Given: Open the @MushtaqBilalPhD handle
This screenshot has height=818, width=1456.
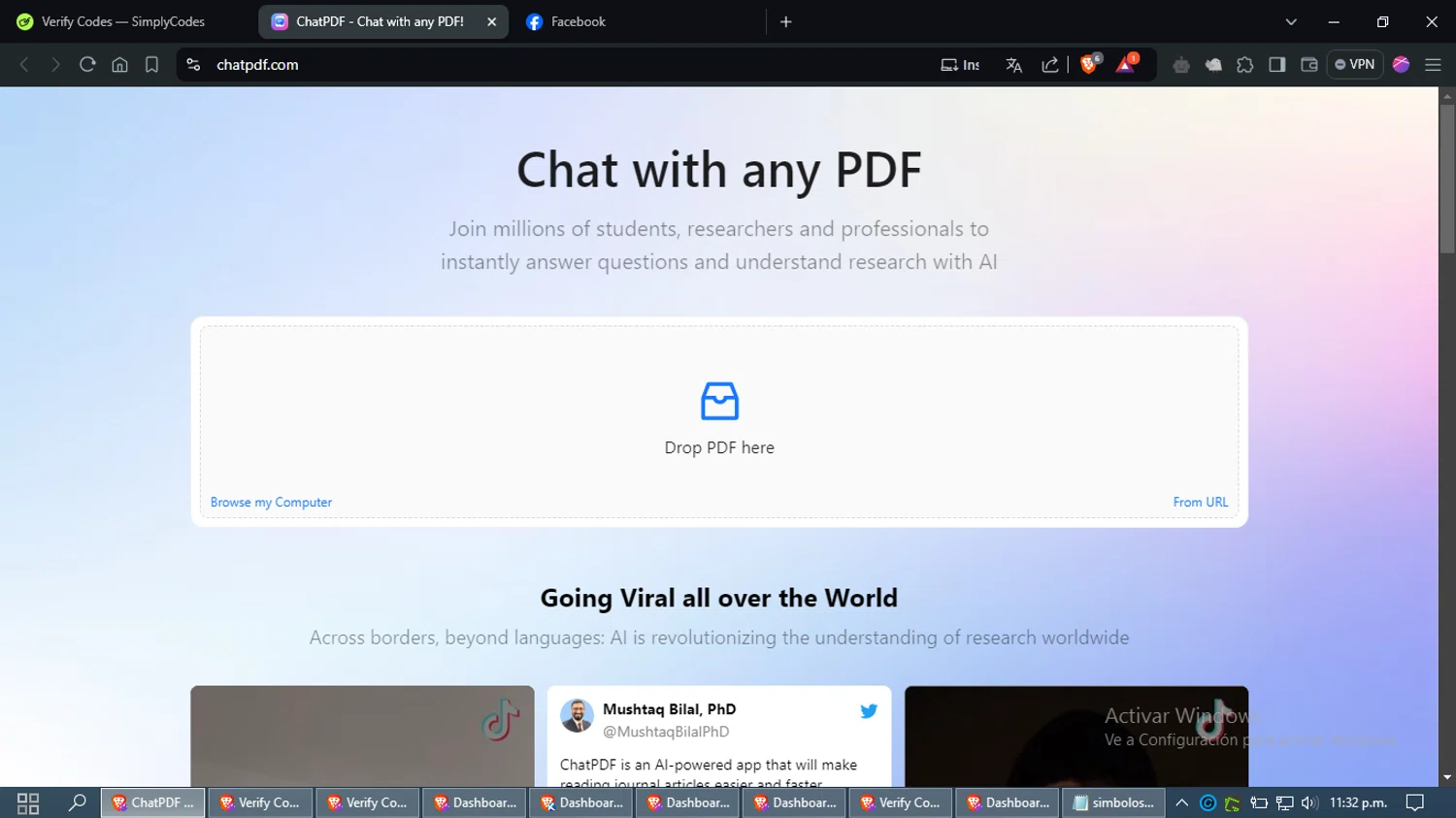Looking at the screenshot, I should click(666, 732).
